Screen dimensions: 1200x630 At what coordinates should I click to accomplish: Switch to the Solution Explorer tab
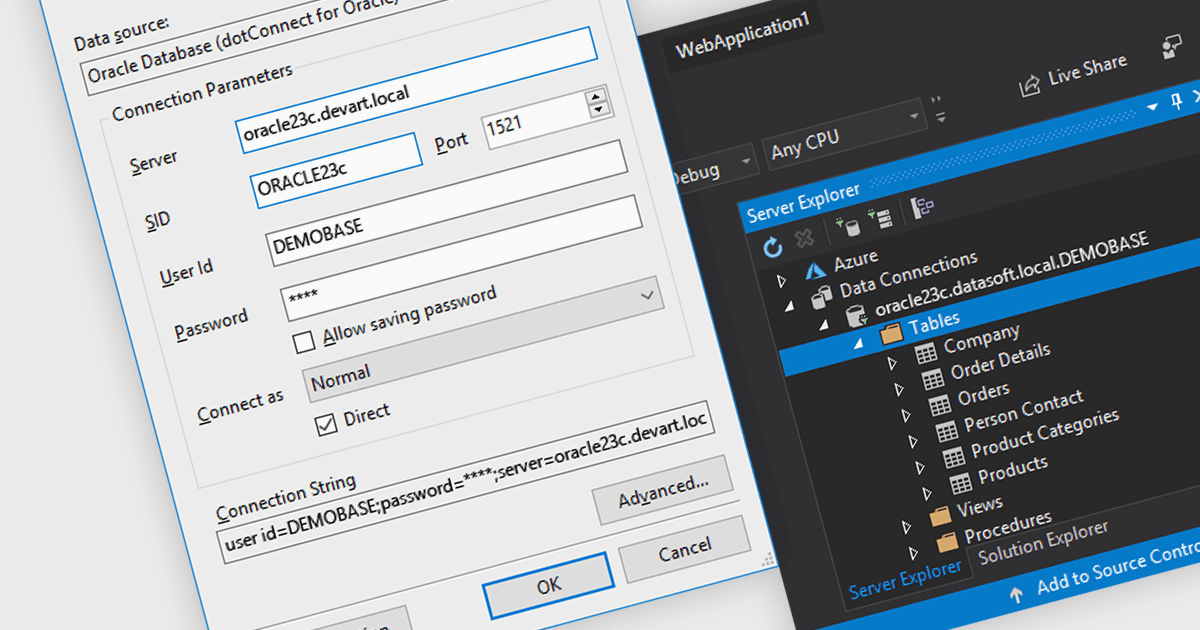click(1042, 544)
